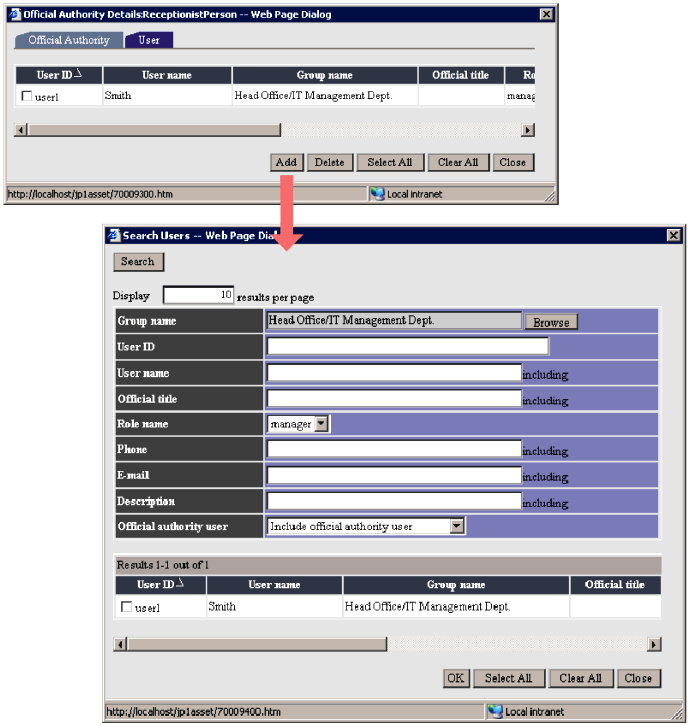Open the Role name dropdown showing manager
Screen dimensions: 688x725
point(321,424)
